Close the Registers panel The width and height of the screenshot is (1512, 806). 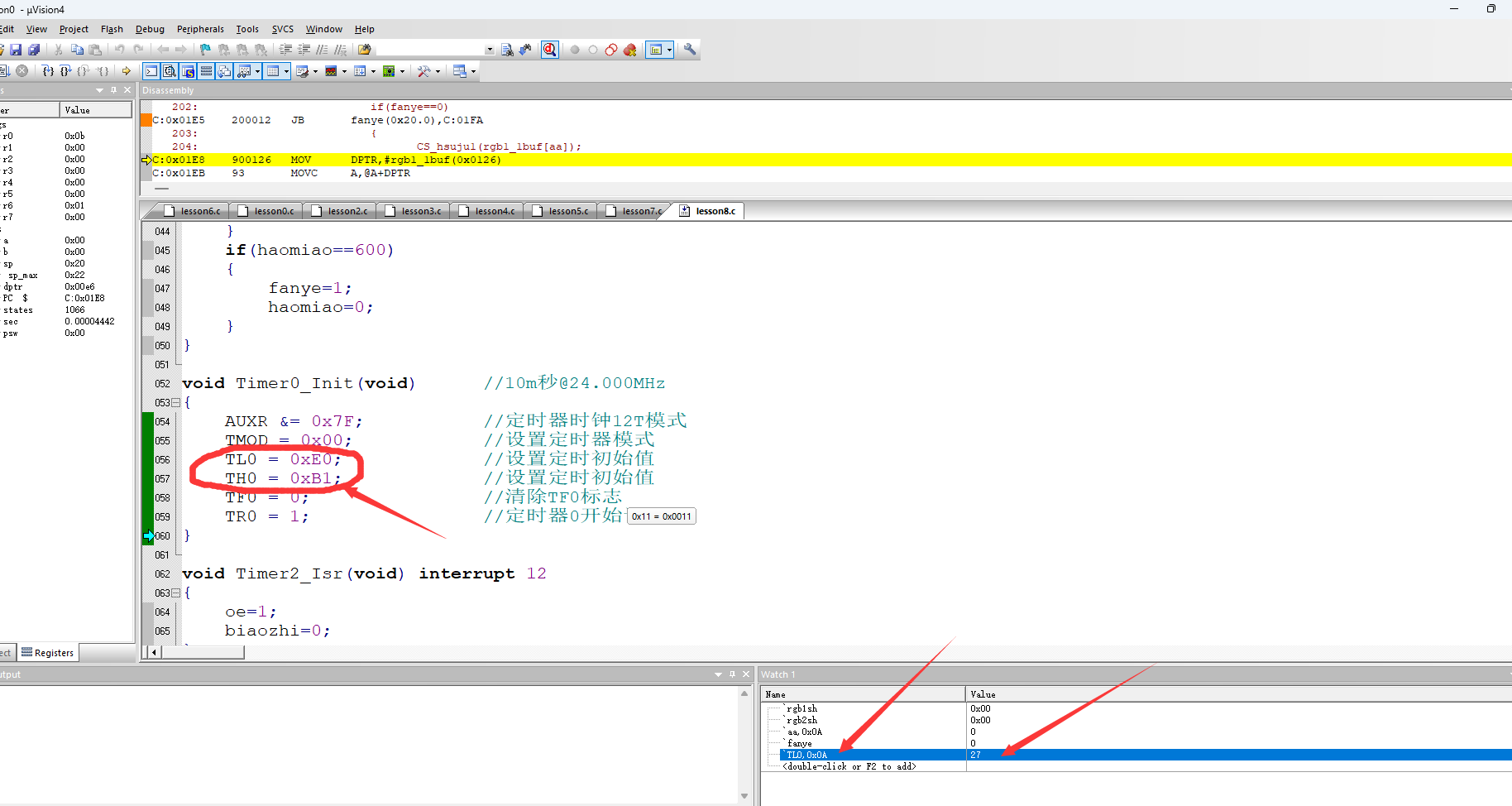click(127, 90)
